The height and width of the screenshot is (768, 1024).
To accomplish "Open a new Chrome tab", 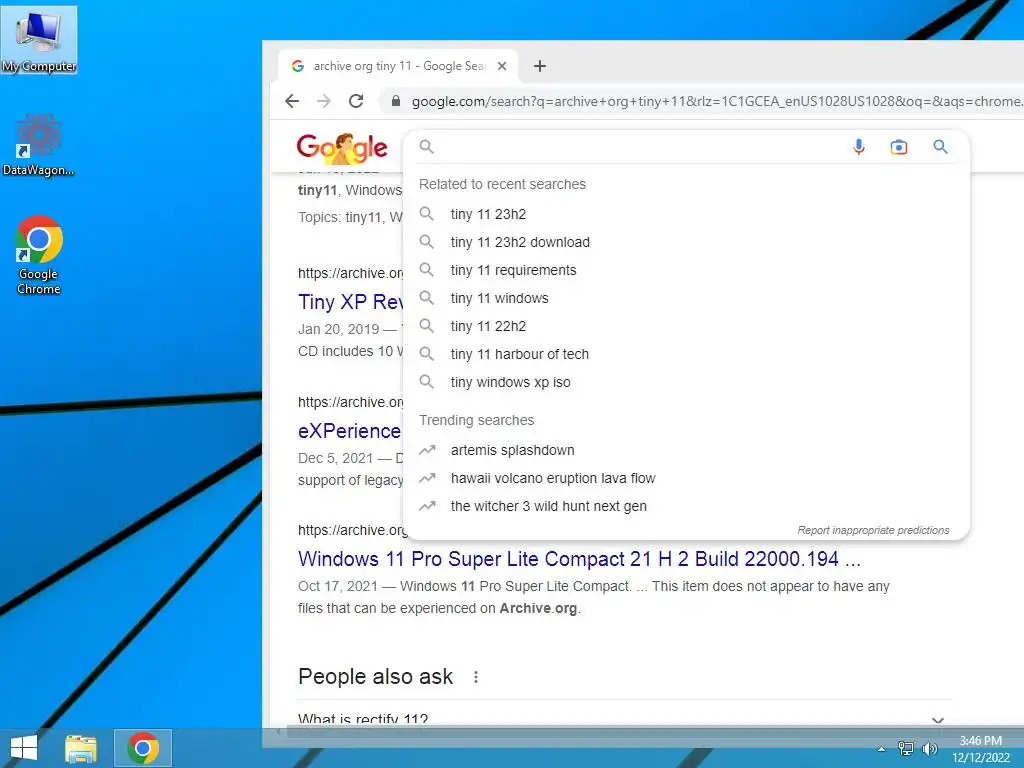I will tap(539, 66).
